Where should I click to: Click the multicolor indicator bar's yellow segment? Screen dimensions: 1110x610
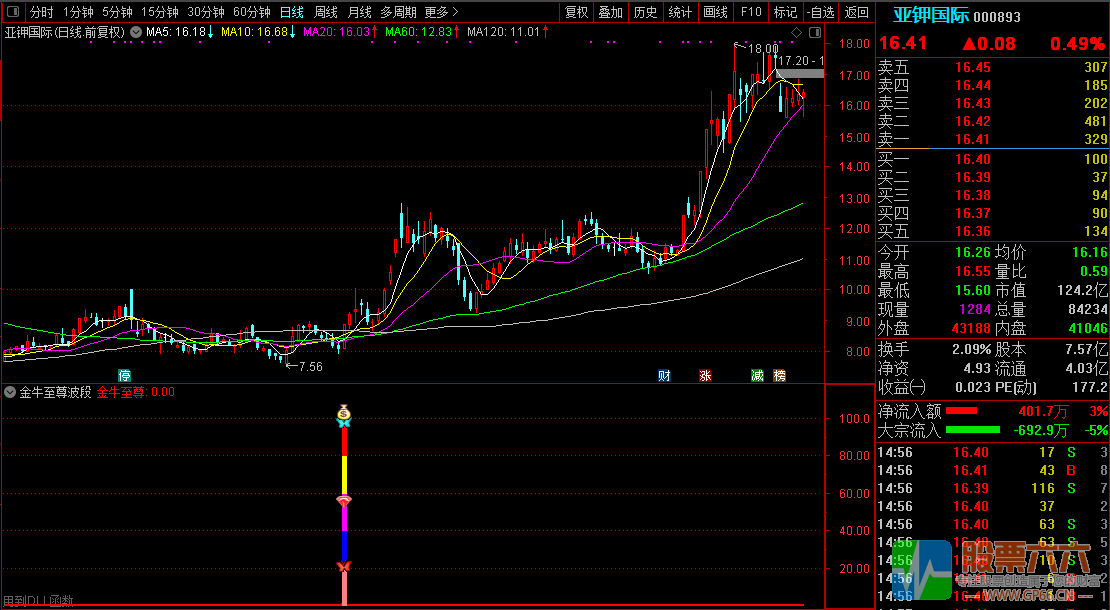344,475
